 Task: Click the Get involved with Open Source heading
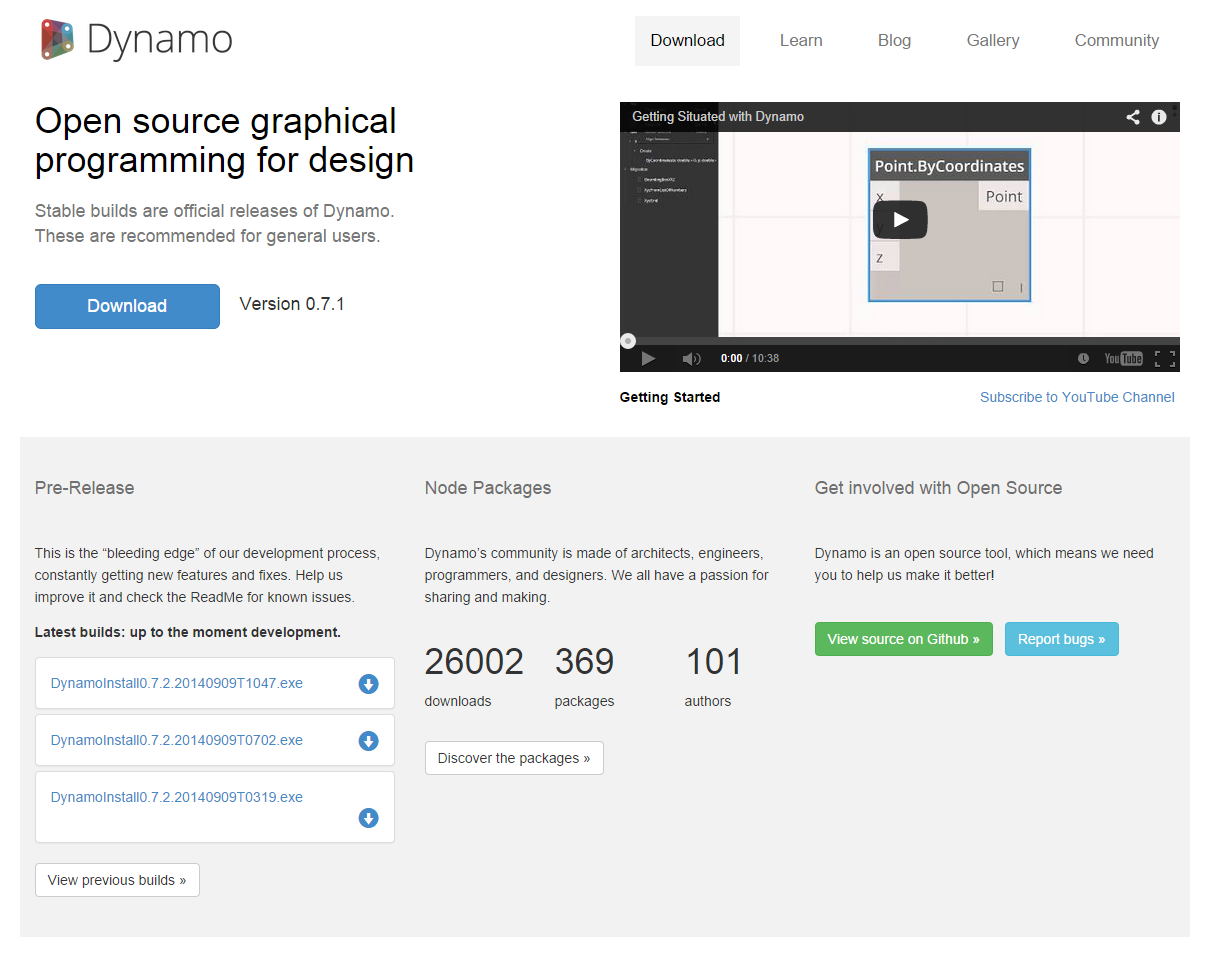pyautogui.click(x=938, y=488)
